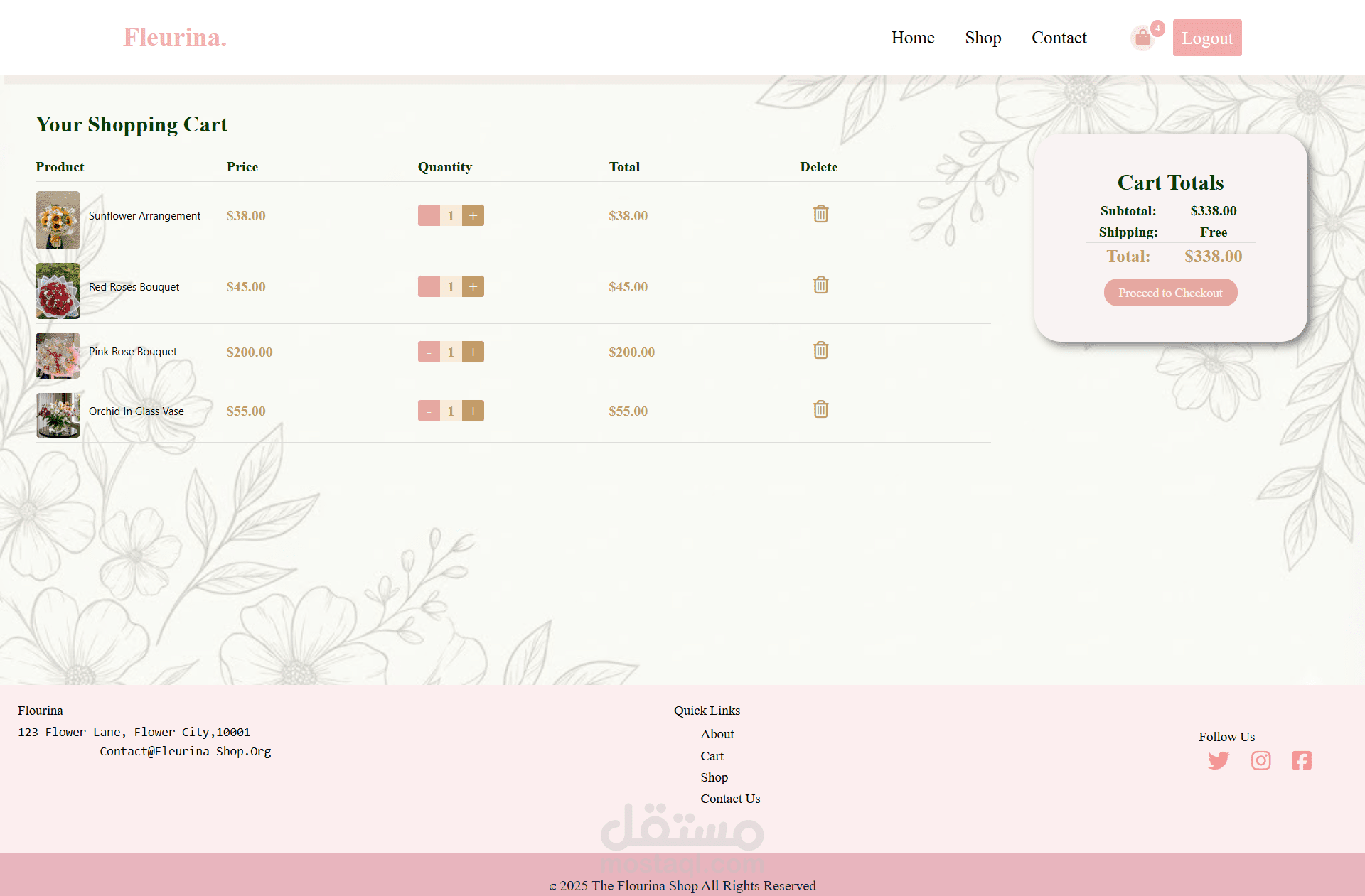Delete Sunflower Arrangement using its trash icon

pyautogui.click(x=820, y=213)
